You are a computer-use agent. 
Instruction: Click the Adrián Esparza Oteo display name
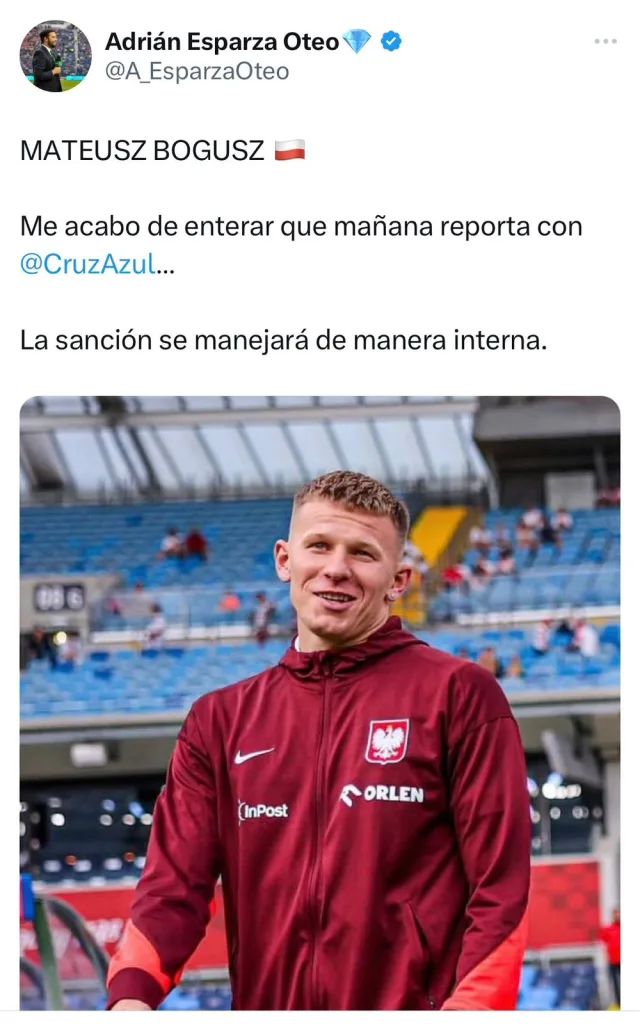(222, 42)
